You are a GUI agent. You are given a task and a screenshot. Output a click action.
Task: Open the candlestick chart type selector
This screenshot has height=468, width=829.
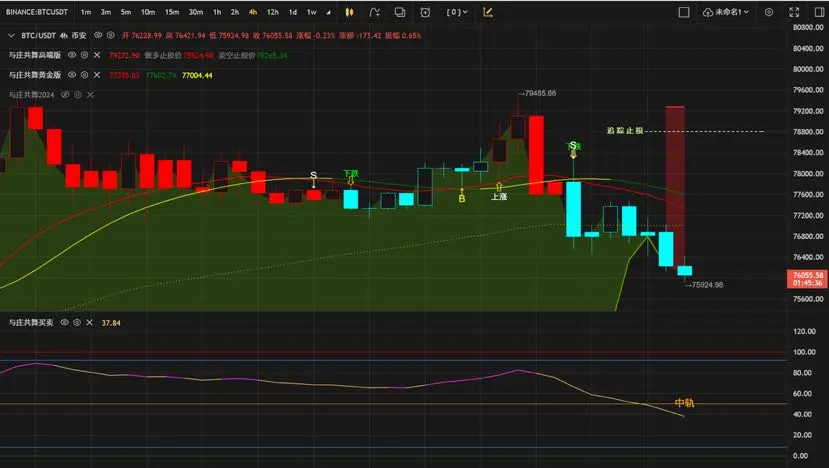pos(349,12)
